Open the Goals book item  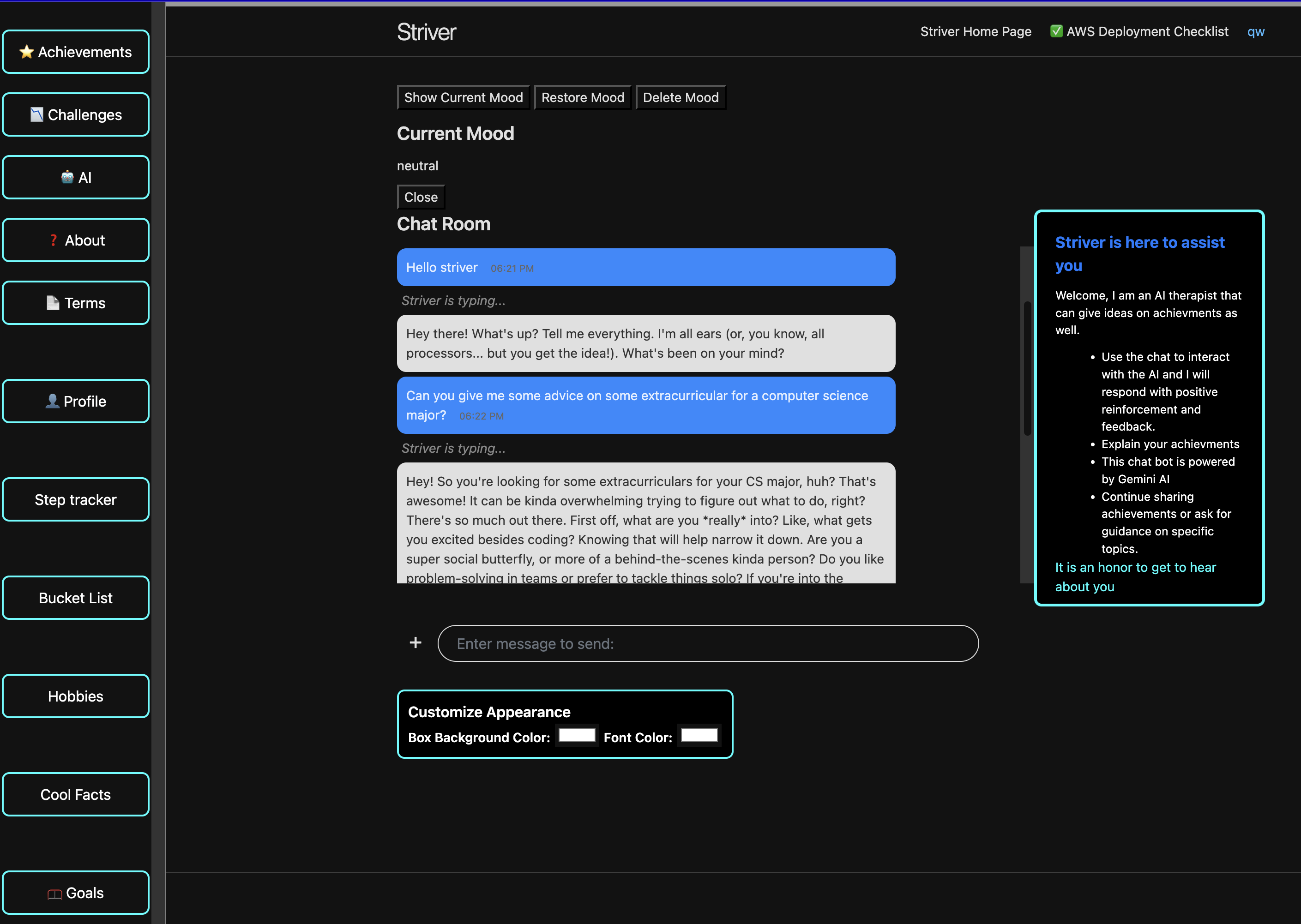coord(76,893)
